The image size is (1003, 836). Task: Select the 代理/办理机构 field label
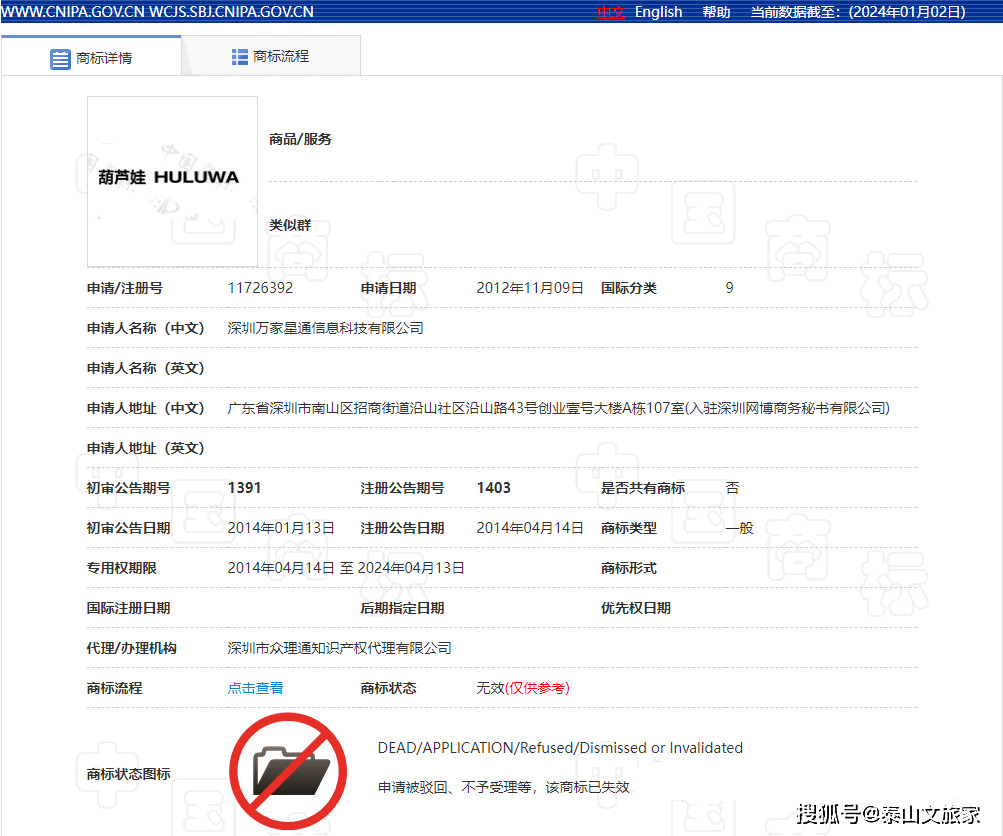[132, 648]
